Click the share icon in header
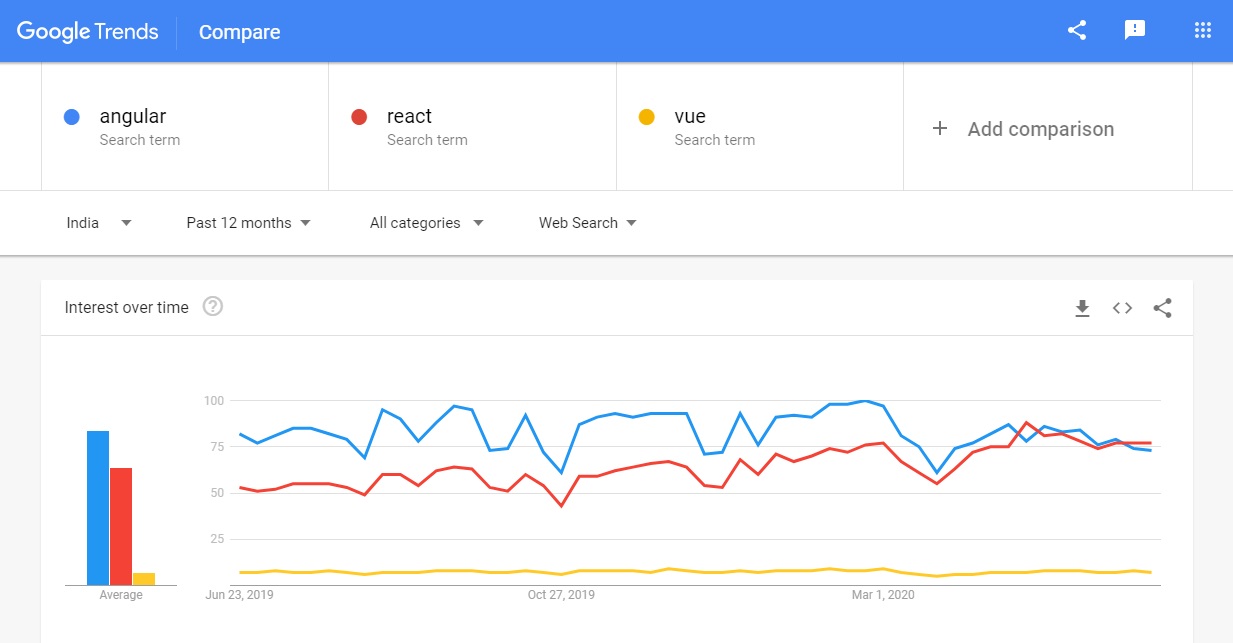1233x643 pixels. coord(1076,30)
